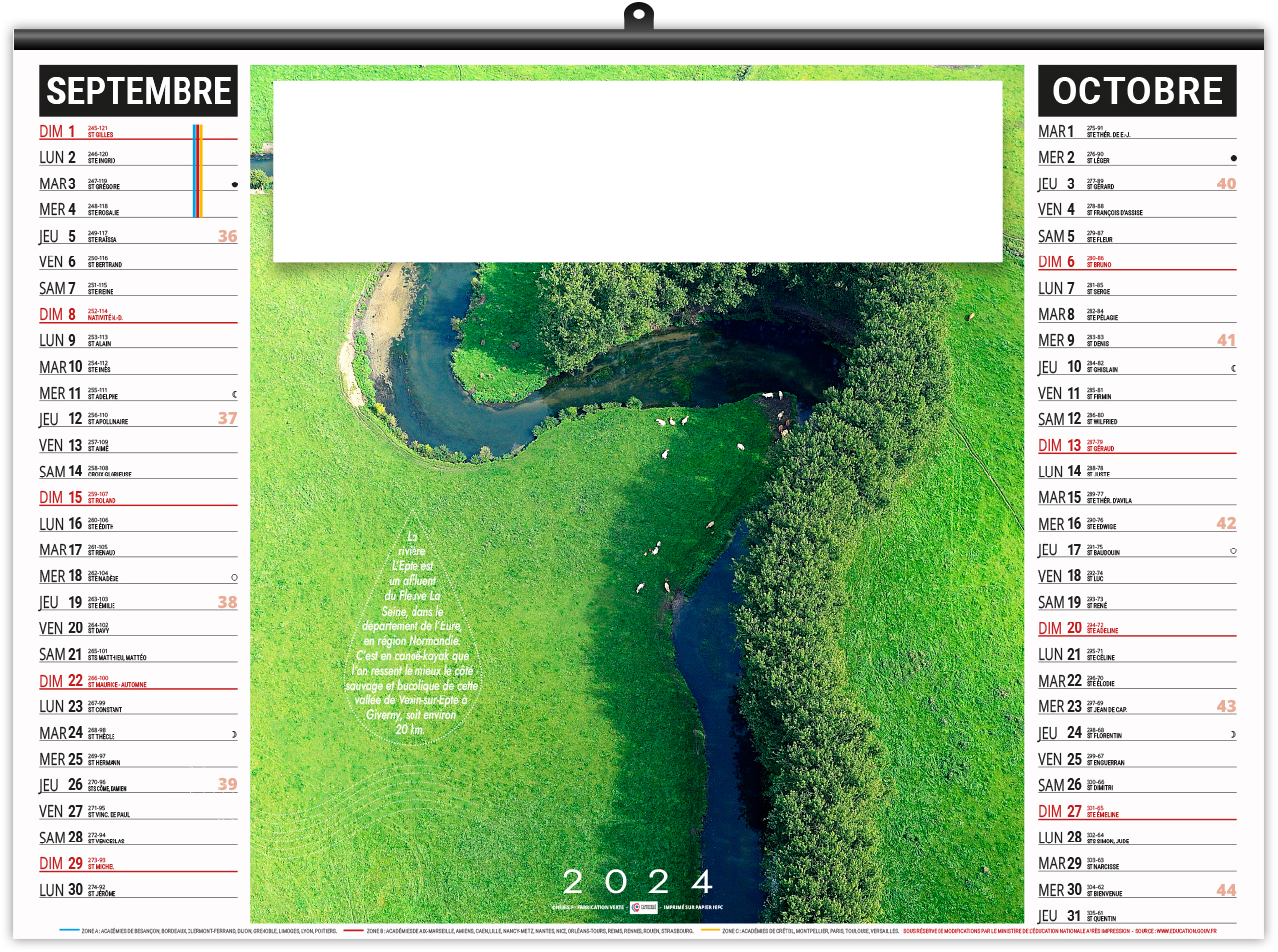Select the SEPTEMBRE month header
Screen dimensions: 1278x952
pyautogui.click(x=138, y=91)
